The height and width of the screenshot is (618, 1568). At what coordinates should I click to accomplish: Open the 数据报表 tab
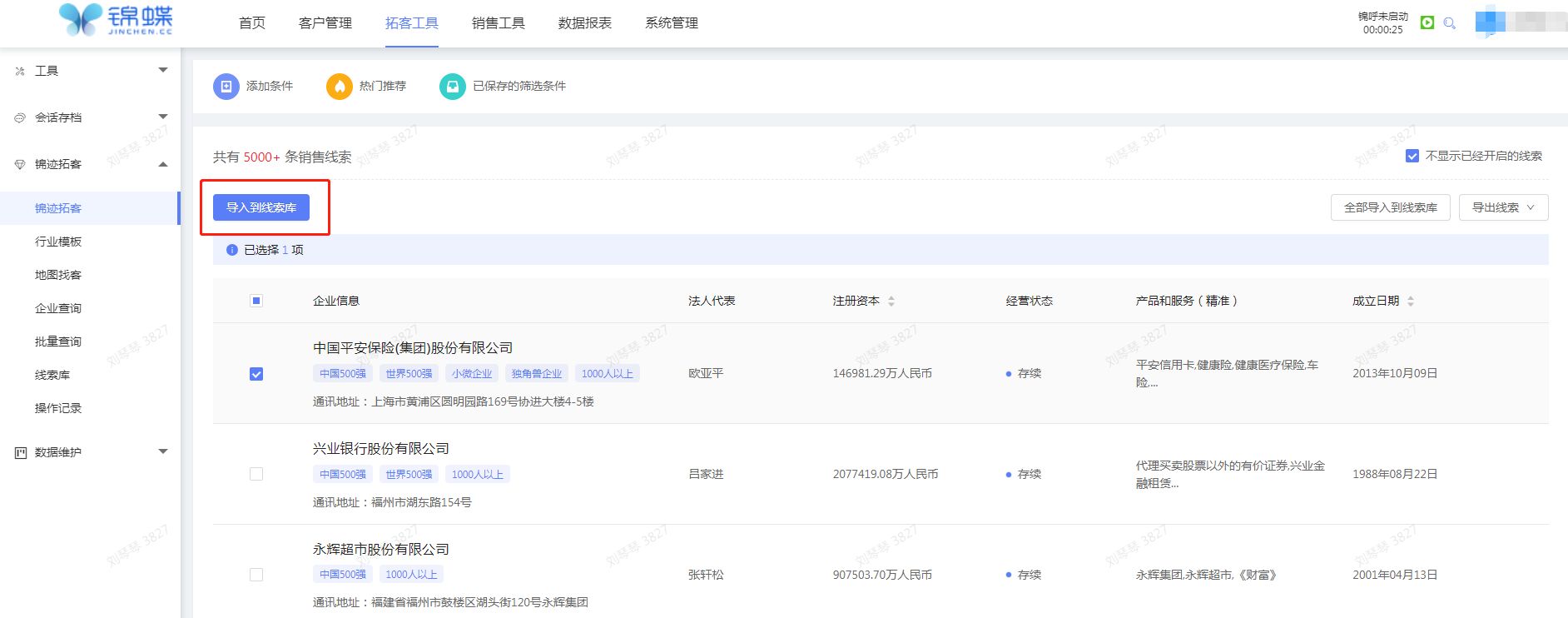click(585, 23)
